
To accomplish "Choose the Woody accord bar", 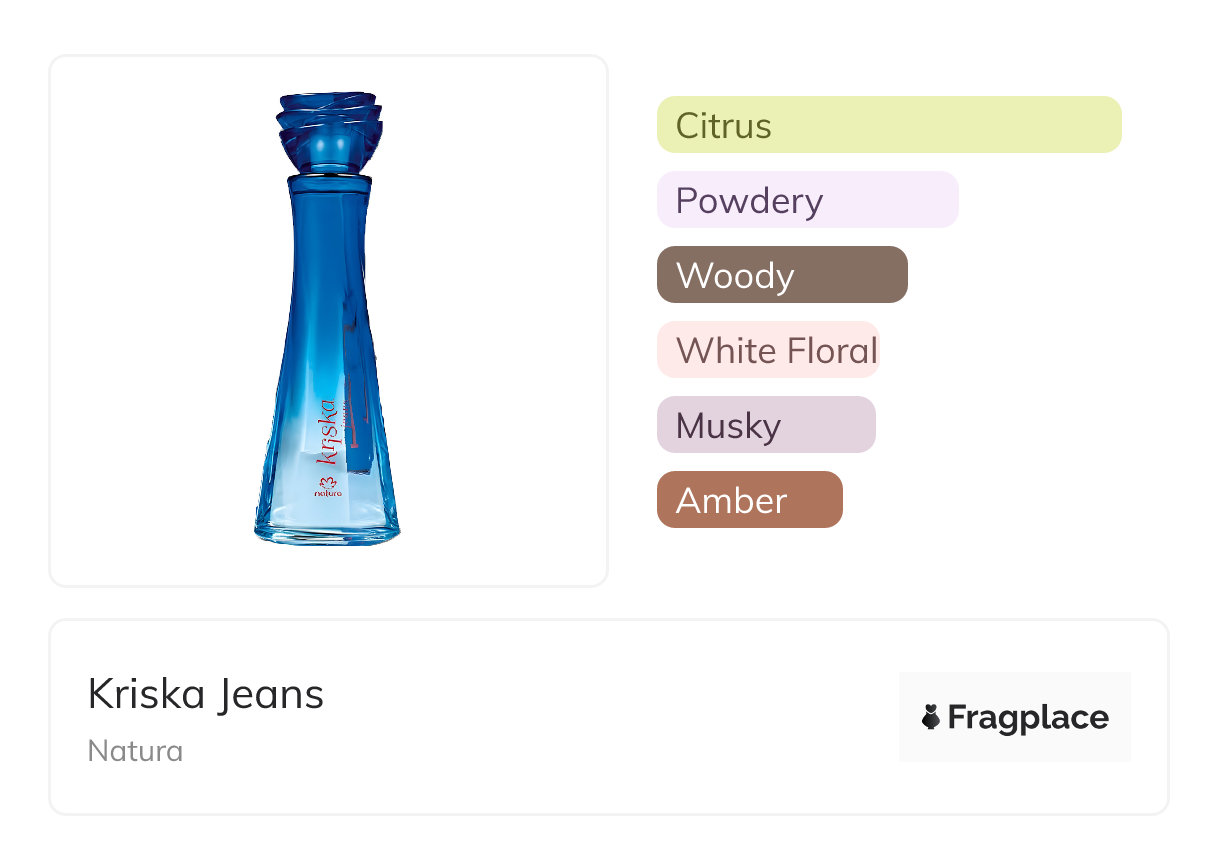I will pyautogui.click(x=781, y=275).
